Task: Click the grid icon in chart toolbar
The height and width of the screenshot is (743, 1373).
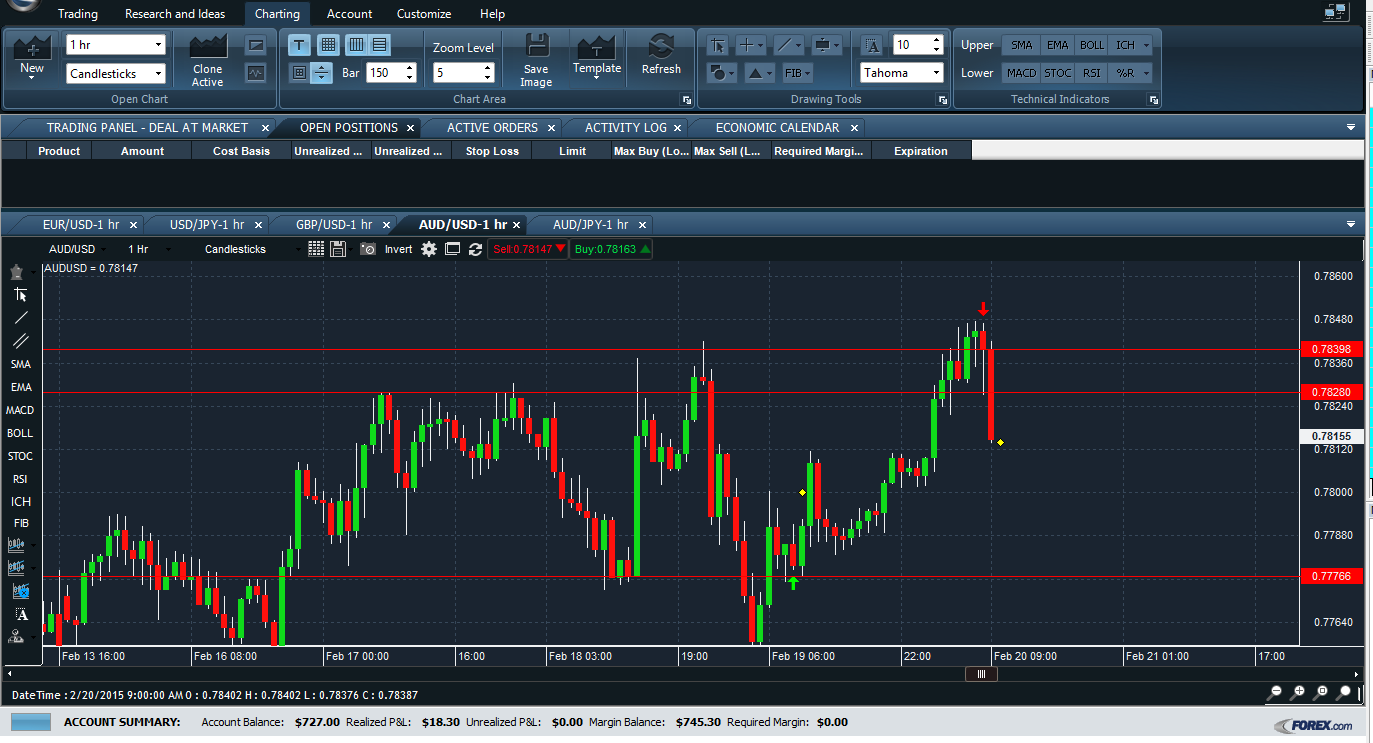Action: pos(316,249)
